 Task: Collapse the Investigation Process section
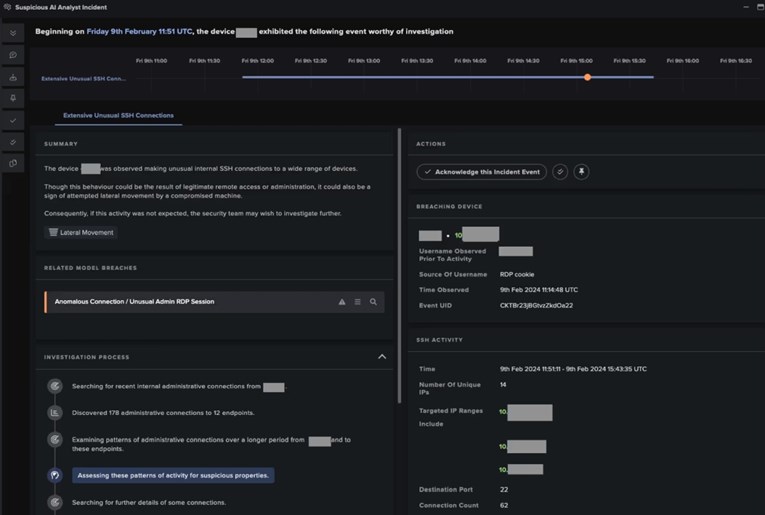pyautogui.click(x=381, y=356)
